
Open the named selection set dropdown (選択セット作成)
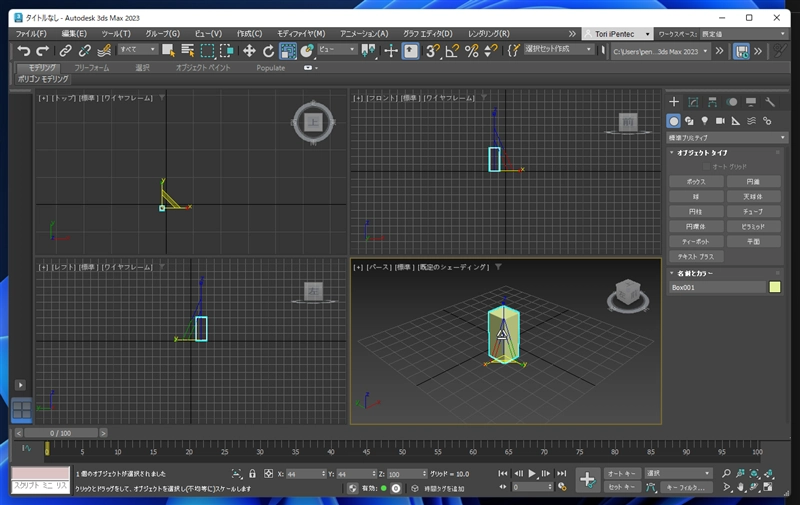tap(558, 49)
